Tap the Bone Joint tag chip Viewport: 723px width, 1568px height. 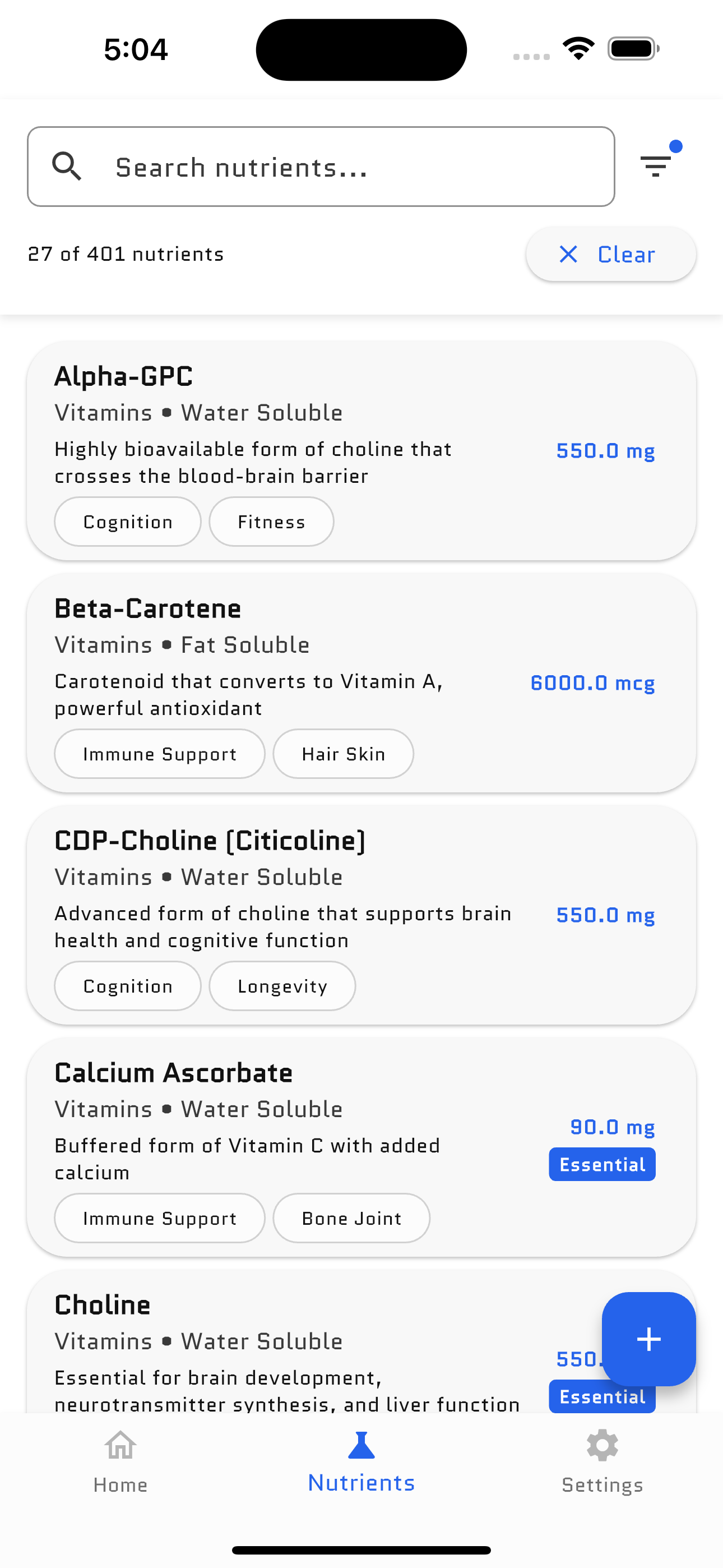click(x=351, y=1218)
